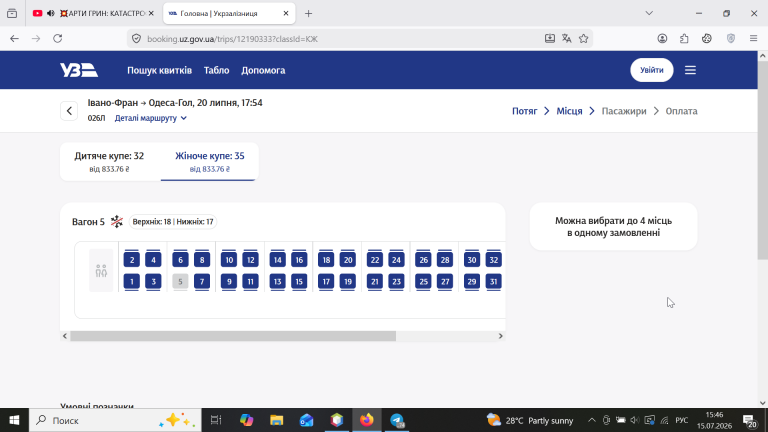Click browser Back navigation arrow
The width and height of the screenshot is (768, 432).
(14, 39)
